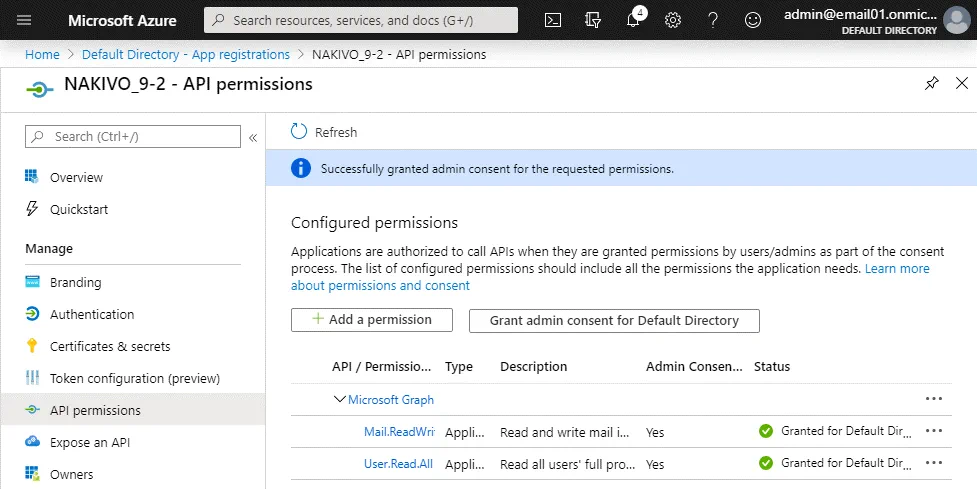Select API permissions menu item
The height and width of the screenshot is (489, 977).
click(x=133, y=410)
